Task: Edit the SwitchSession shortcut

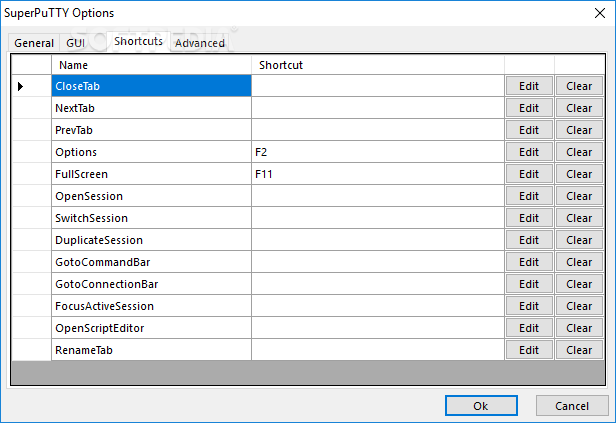Action: pos(529,218)
